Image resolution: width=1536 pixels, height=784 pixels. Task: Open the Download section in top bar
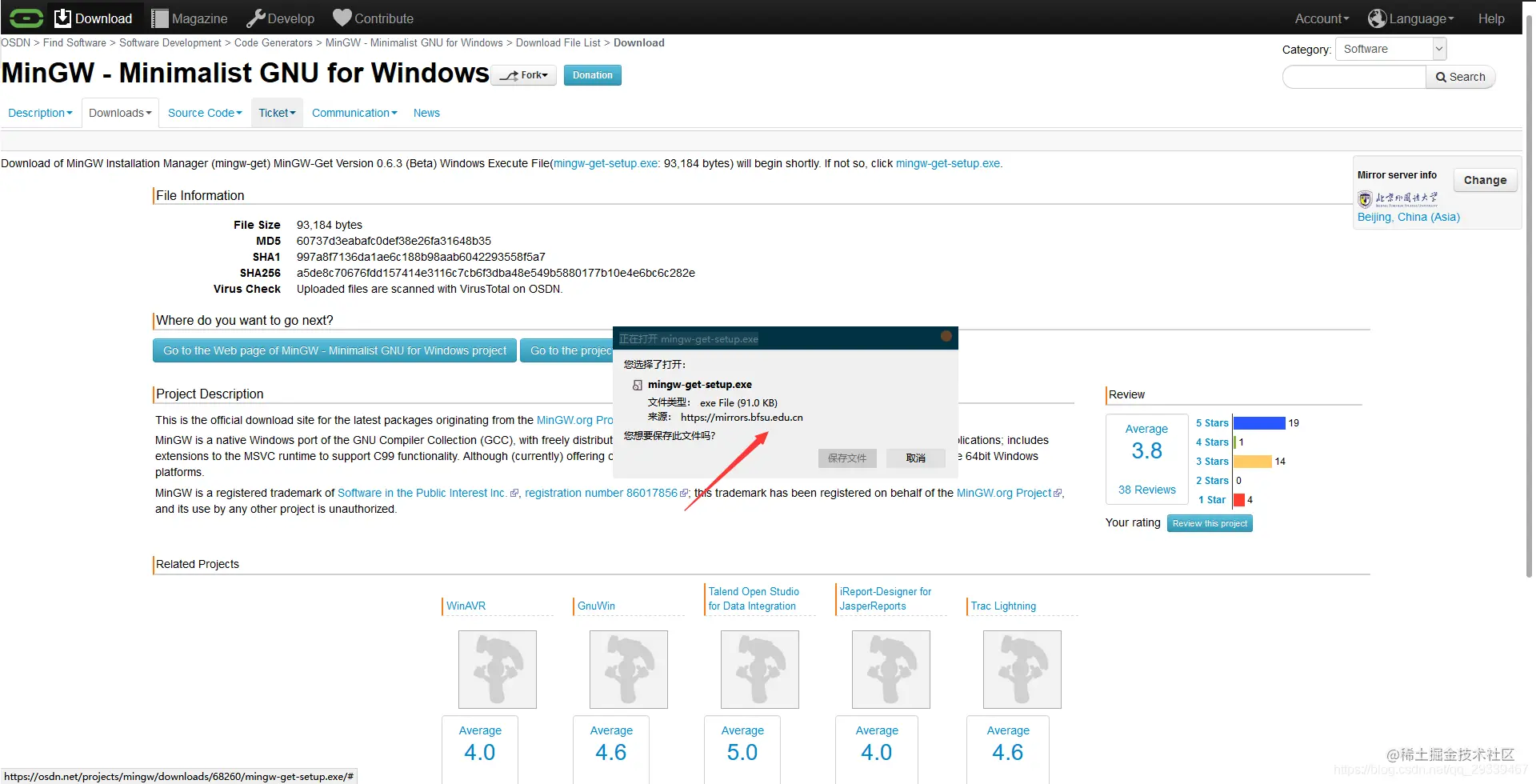coord(94,18)
